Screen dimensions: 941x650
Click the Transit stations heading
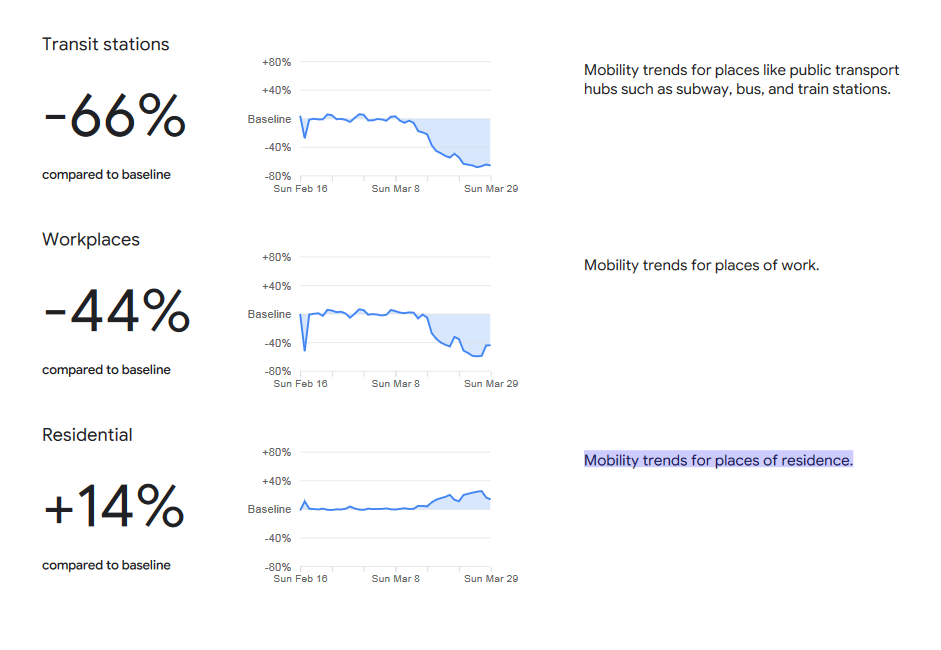tap(106, 44)
